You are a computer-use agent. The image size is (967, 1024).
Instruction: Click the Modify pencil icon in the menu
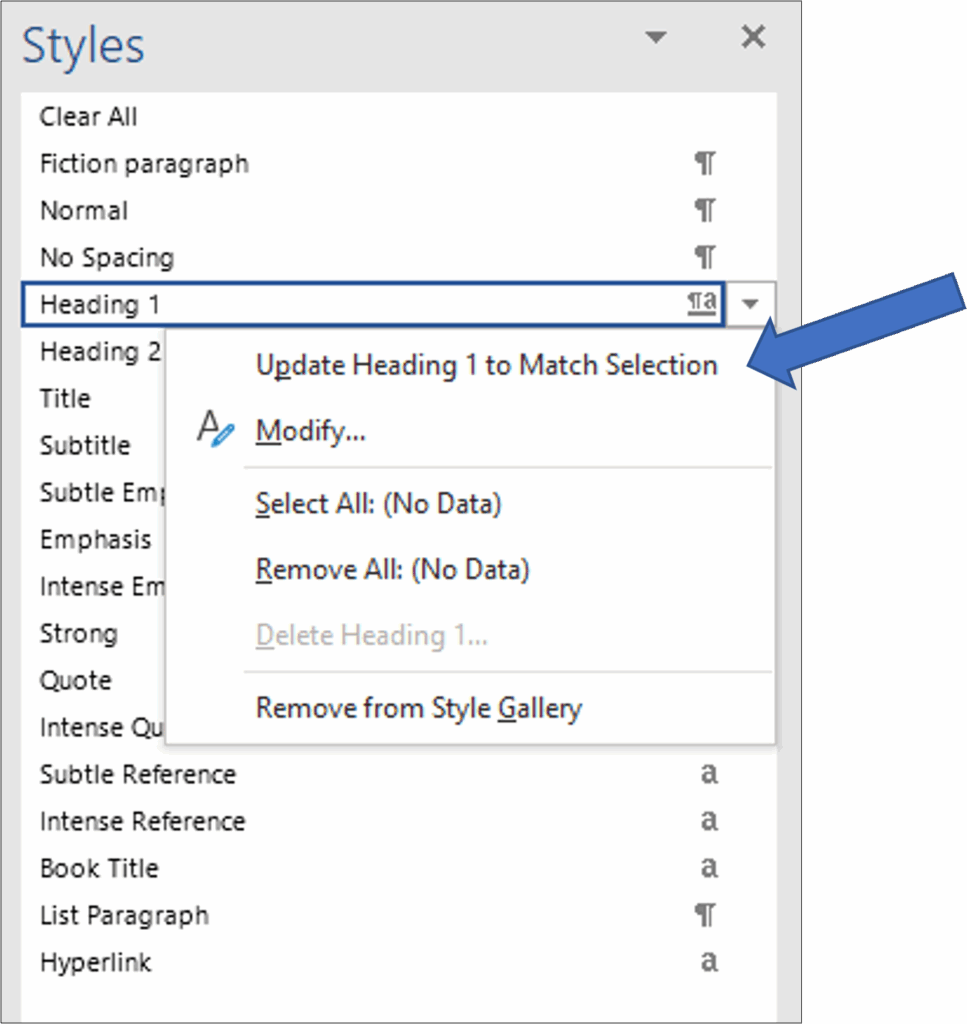(215, 430)
